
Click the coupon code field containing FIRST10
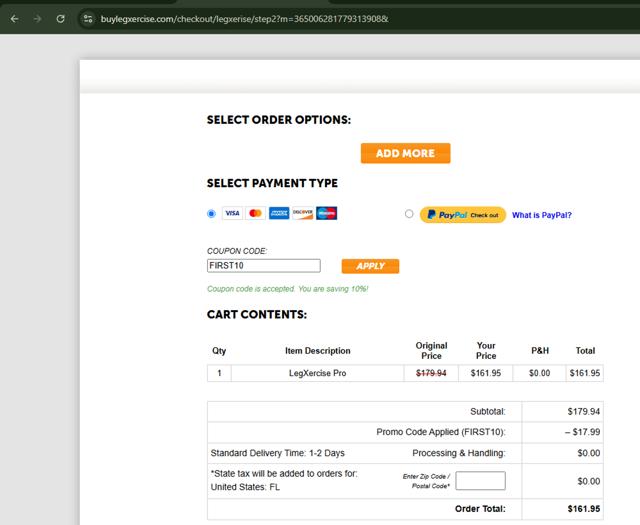tap(264, 266)
